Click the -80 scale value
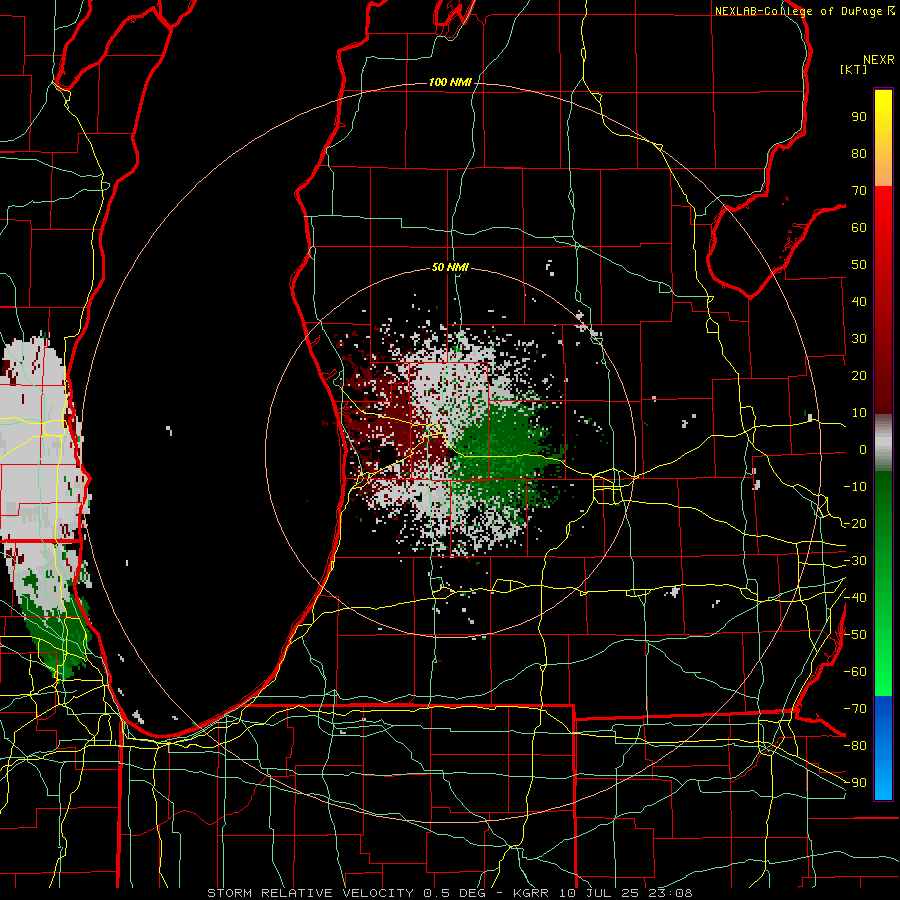The image size is (900, 900). click(855, 746)
